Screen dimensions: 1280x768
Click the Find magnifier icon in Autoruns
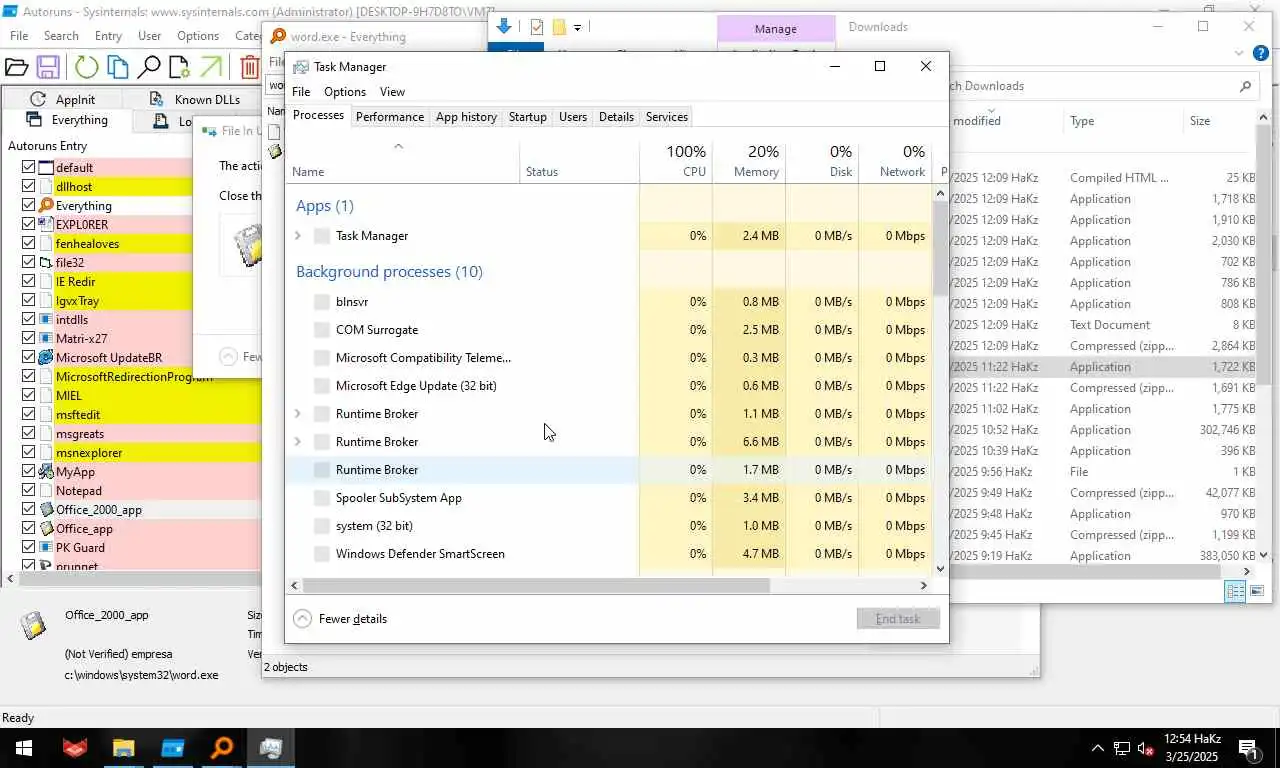[149, 67]
